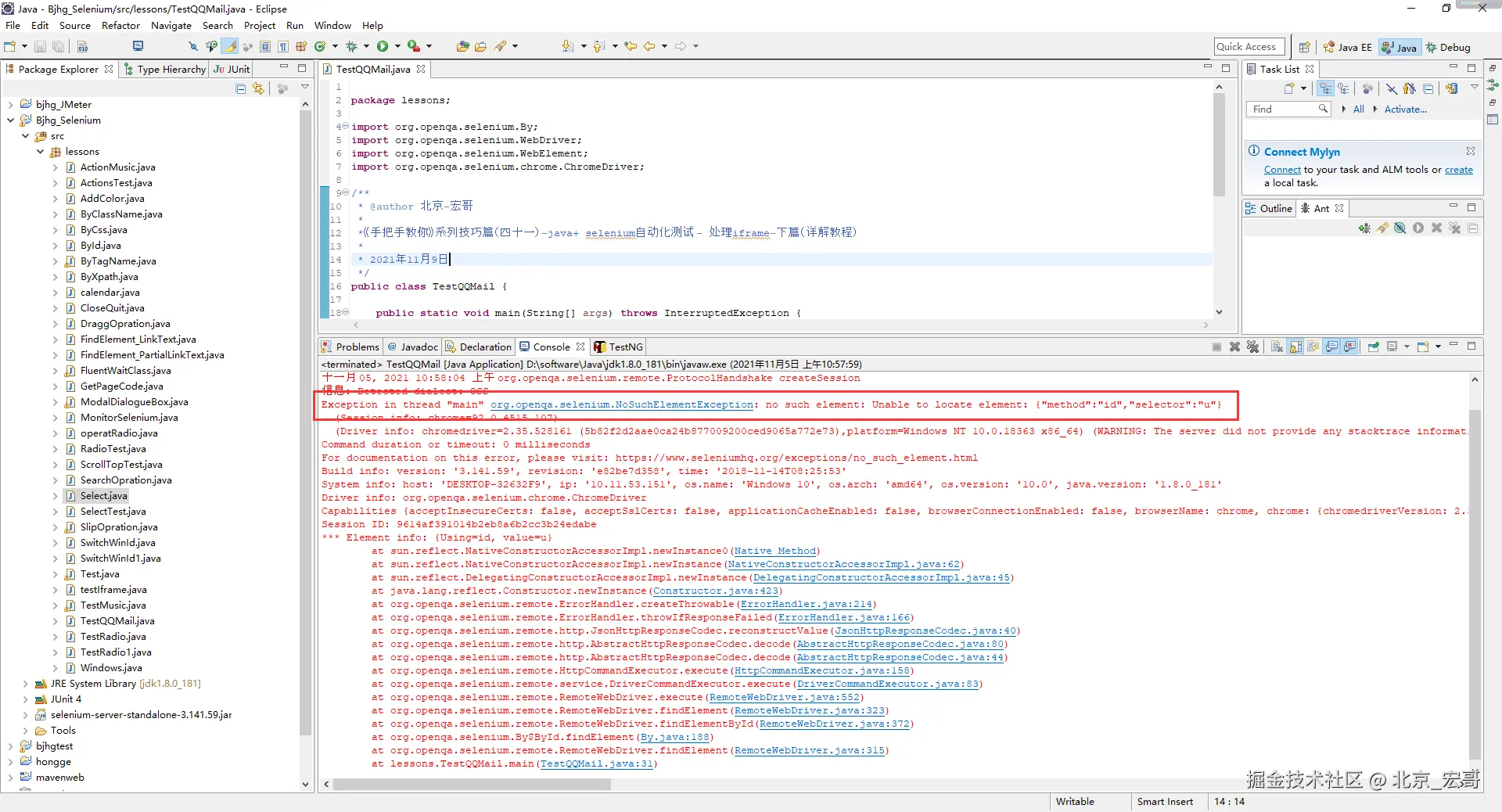
Task: Click Hide Completed Tasks icon in Task List
Action: (x=1392, y=88)
